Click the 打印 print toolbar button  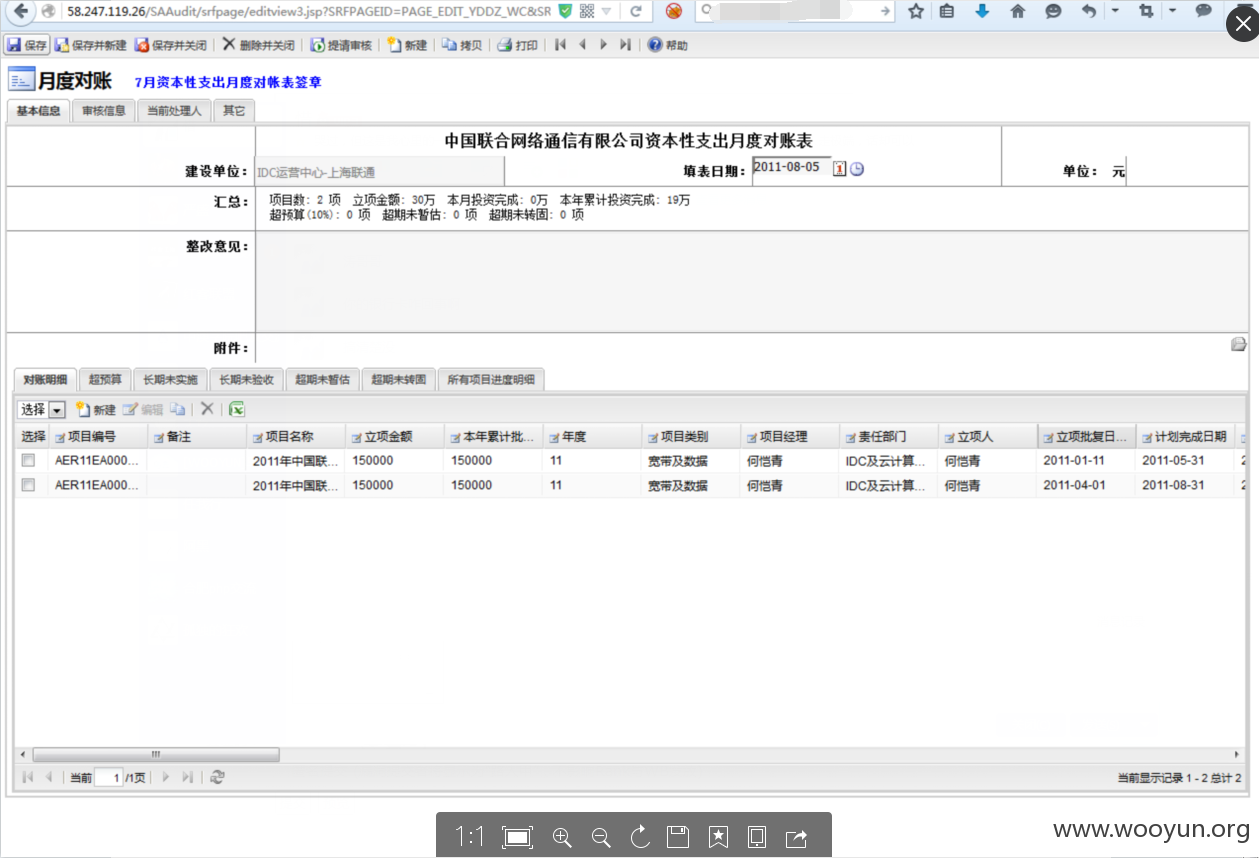pyautogui.click(x=518, y=45)
